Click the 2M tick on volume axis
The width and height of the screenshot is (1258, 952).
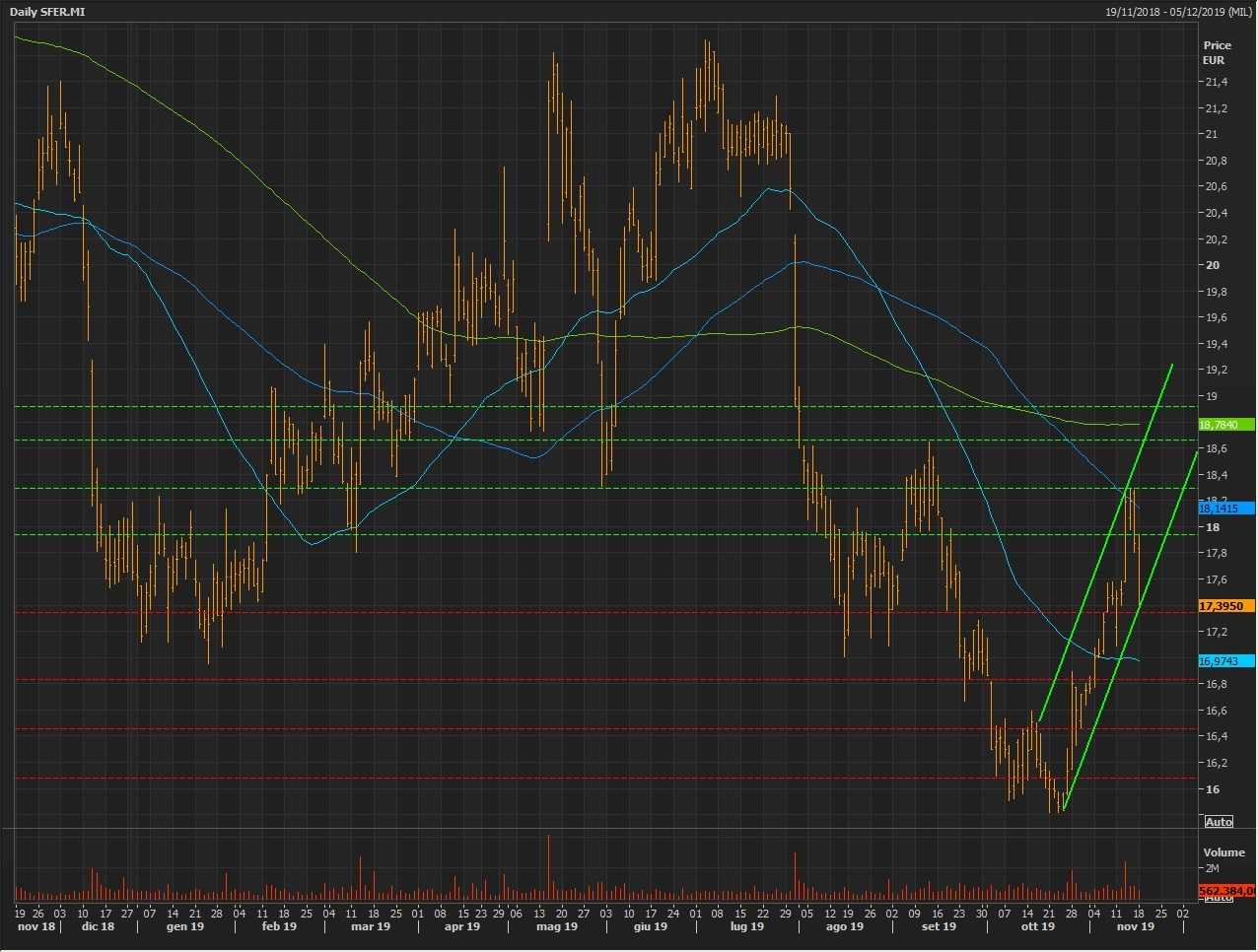point(1212,868)
